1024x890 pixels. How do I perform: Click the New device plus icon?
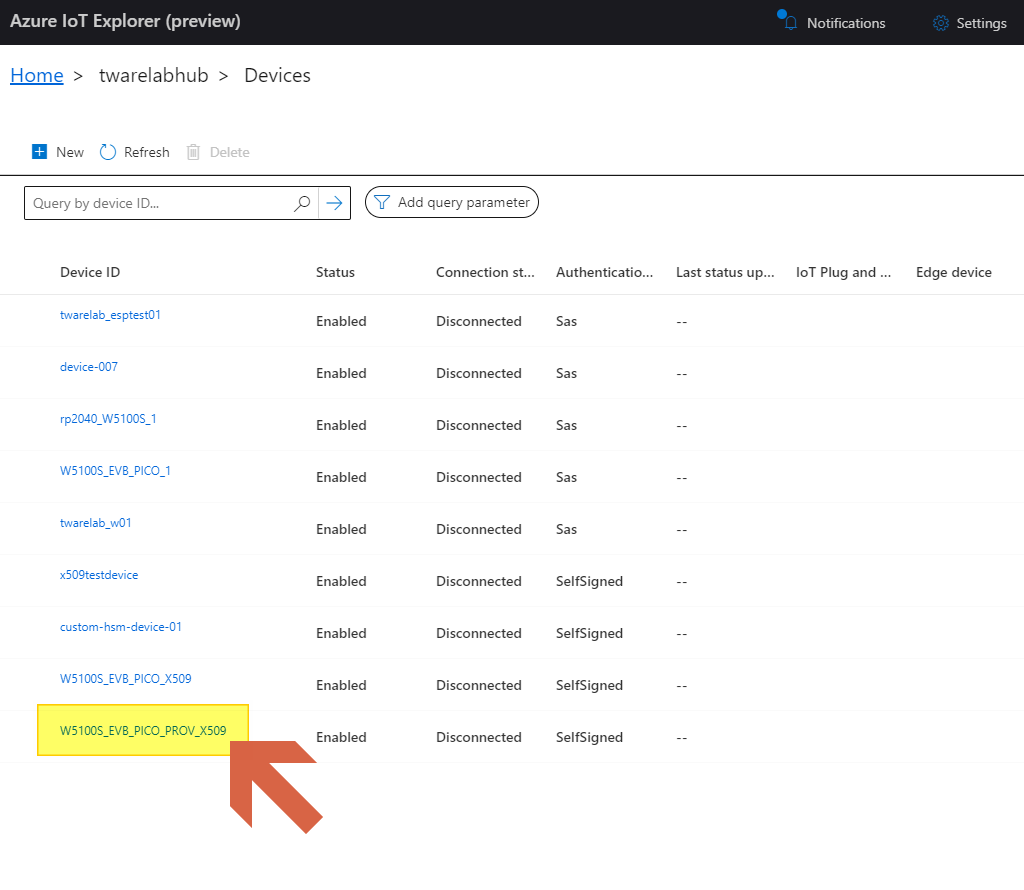click(39, 151)
